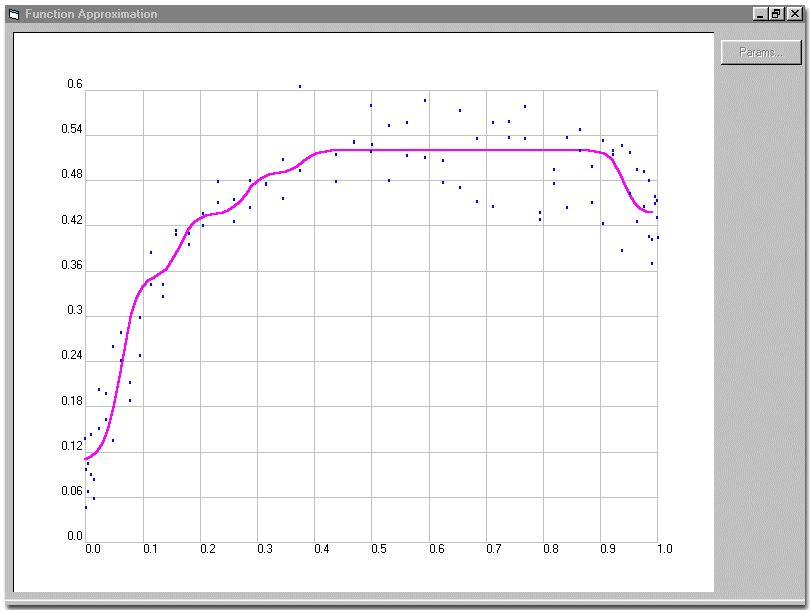Click the 0.5 tick label on the x-axis
The image size is (810, 610).
[377, 549]
